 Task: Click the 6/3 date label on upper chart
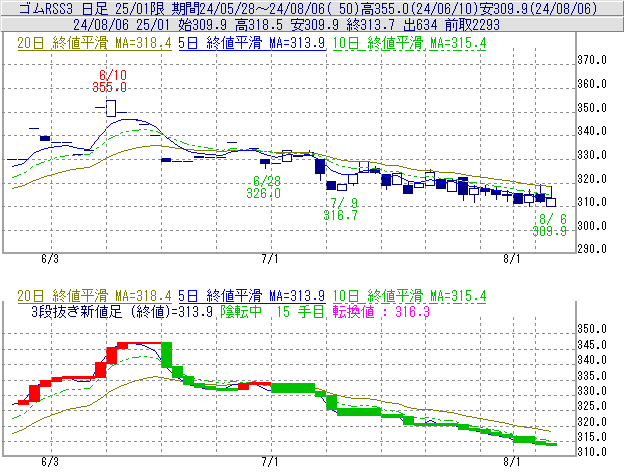(x=50, y=259)
